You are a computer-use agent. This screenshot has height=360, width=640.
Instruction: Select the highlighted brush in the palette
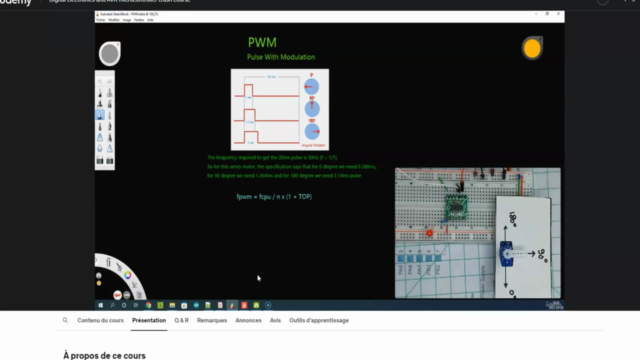coord(100,115)
